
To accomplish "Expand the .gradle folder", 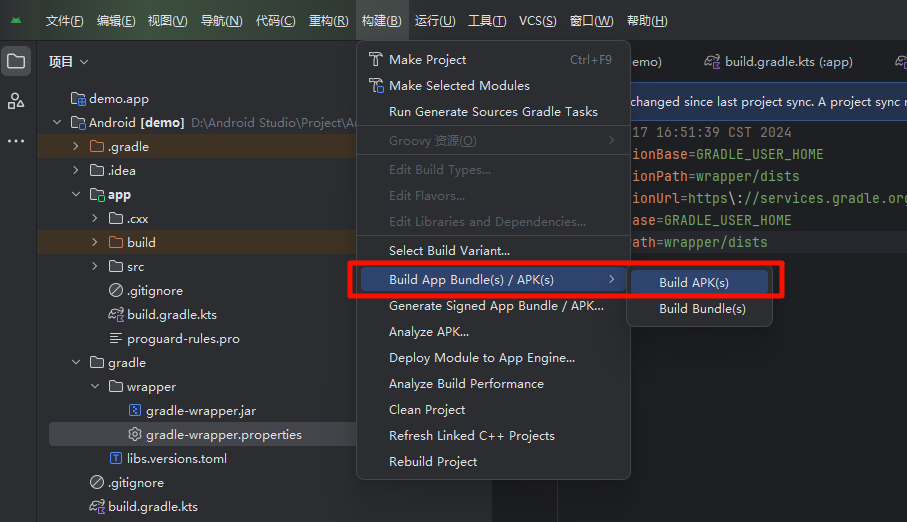I will tap(75, 147).
